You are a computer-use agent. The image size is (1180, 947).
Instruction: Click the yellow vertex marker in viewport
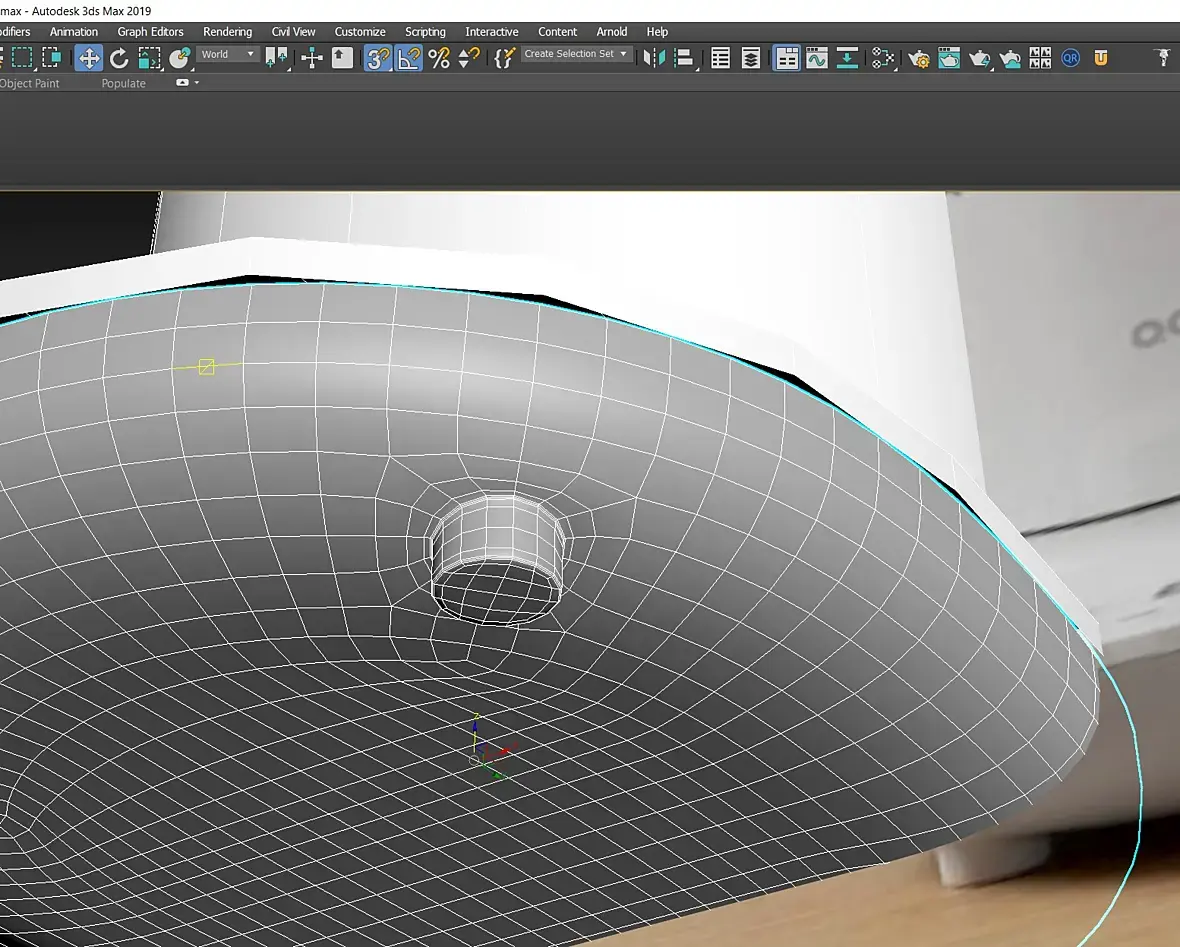click(x=206, y=367)
